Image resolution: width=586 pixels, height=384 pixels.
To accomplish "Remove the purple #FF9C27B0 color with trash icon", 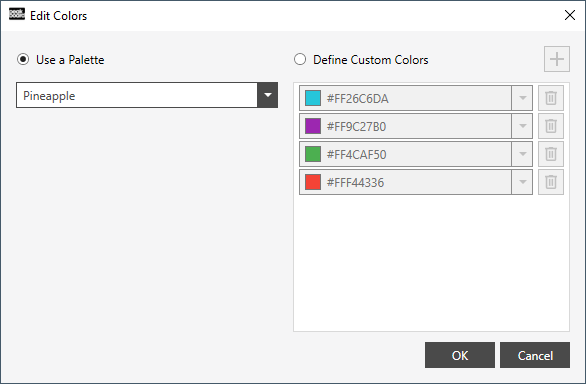I will pyautogui.click(x=550, y=126).
